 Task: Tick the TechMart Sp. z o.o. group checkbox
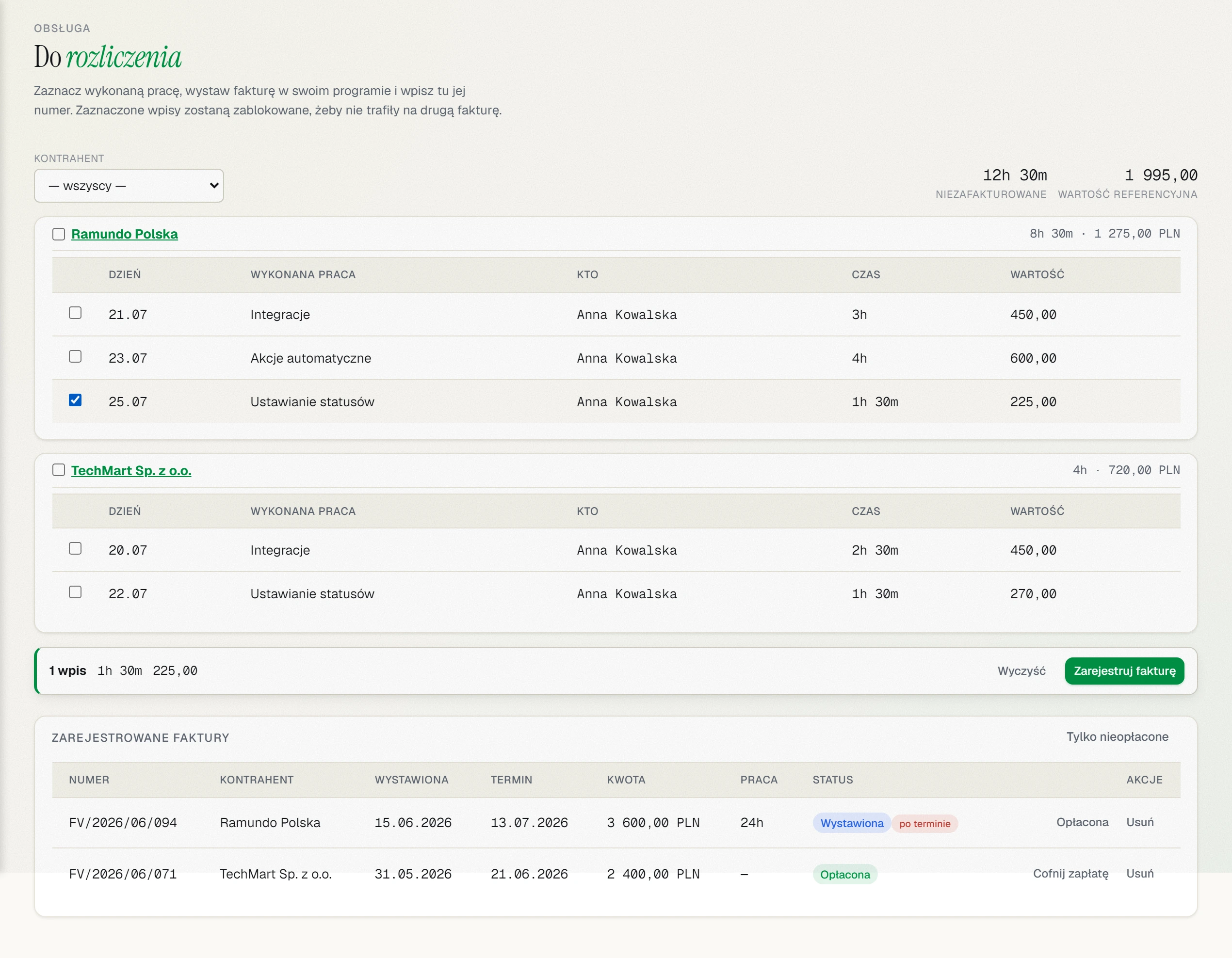coord(59,470)
